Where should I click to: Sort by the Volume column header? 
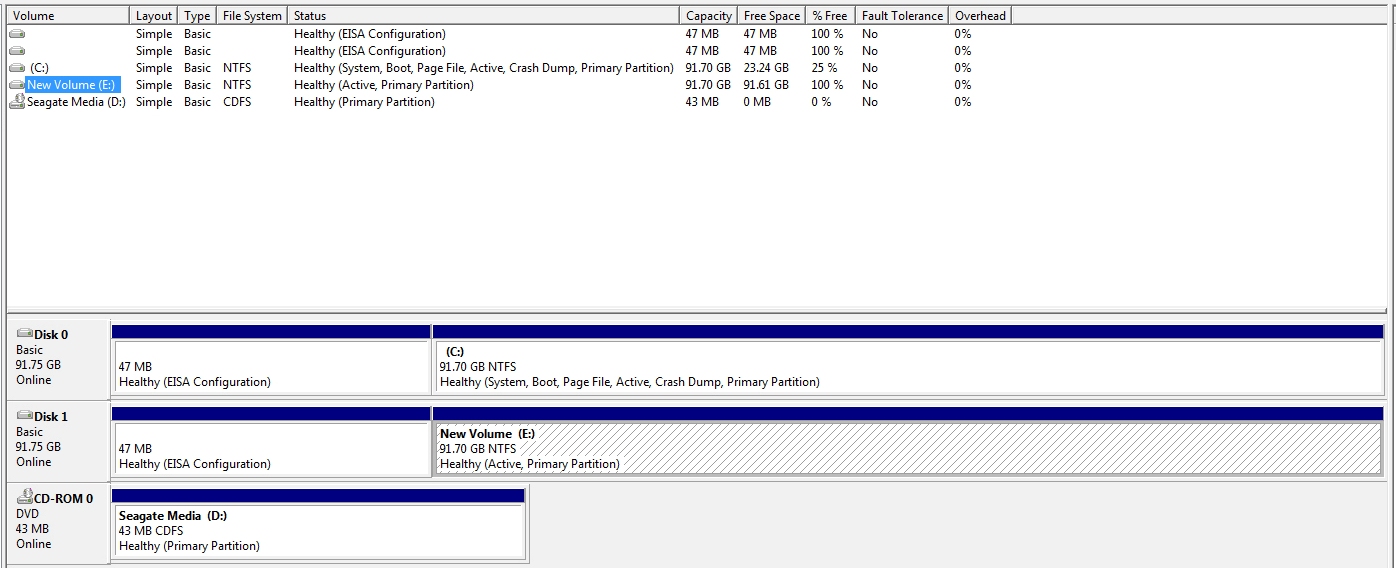coord(68,16)
